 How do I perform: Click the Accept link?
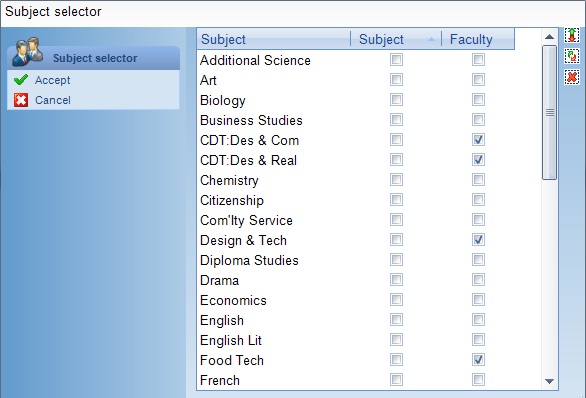(52, 80)
